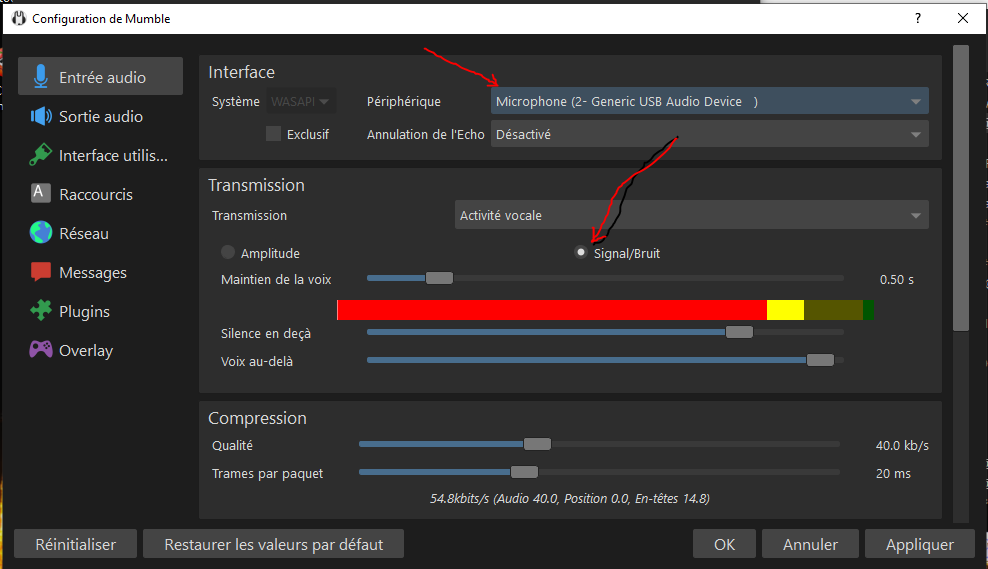Click the red speech bubble Messages icon
Viewport: 988px width, 569px height.
41,272
